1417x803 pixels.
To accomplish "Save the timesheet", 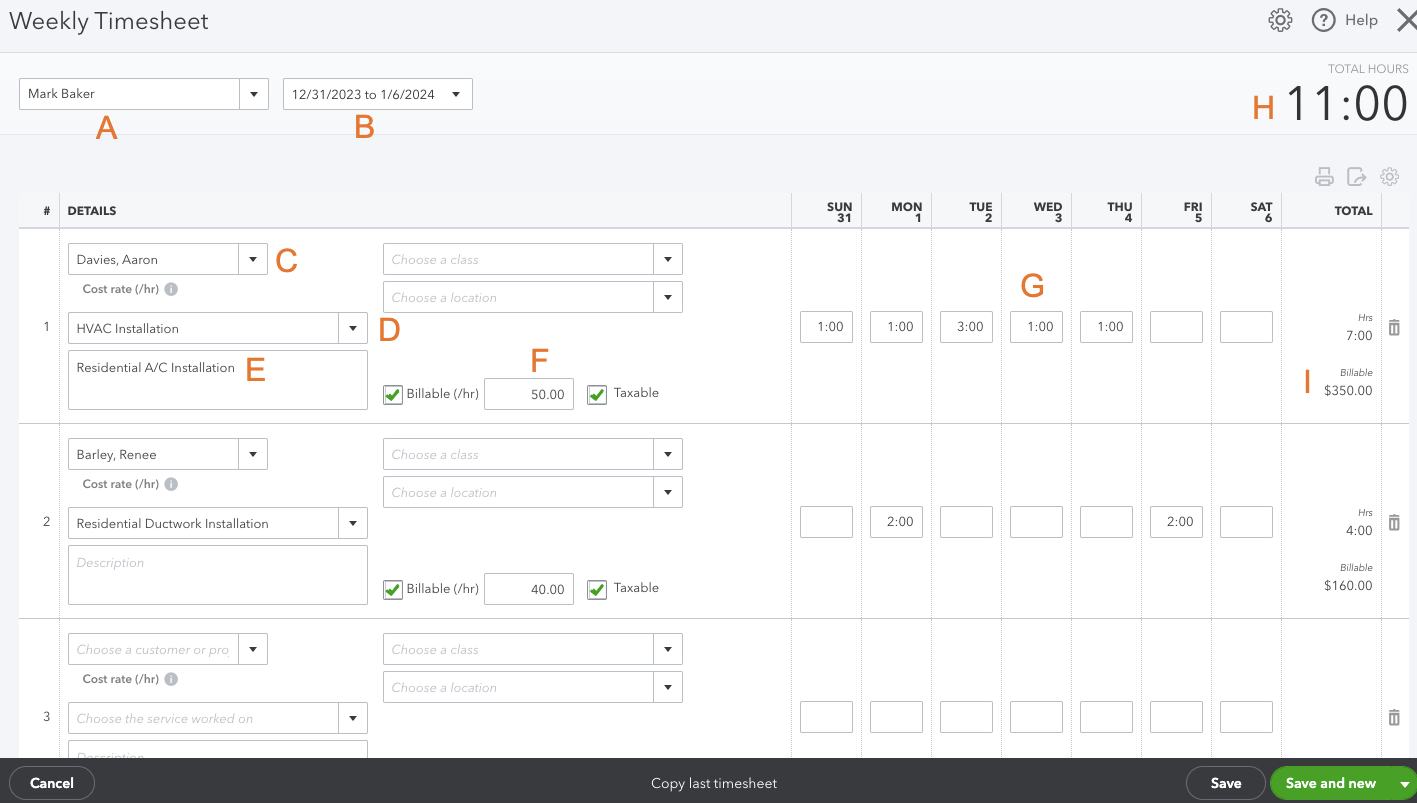I will tap(1225, 782).
